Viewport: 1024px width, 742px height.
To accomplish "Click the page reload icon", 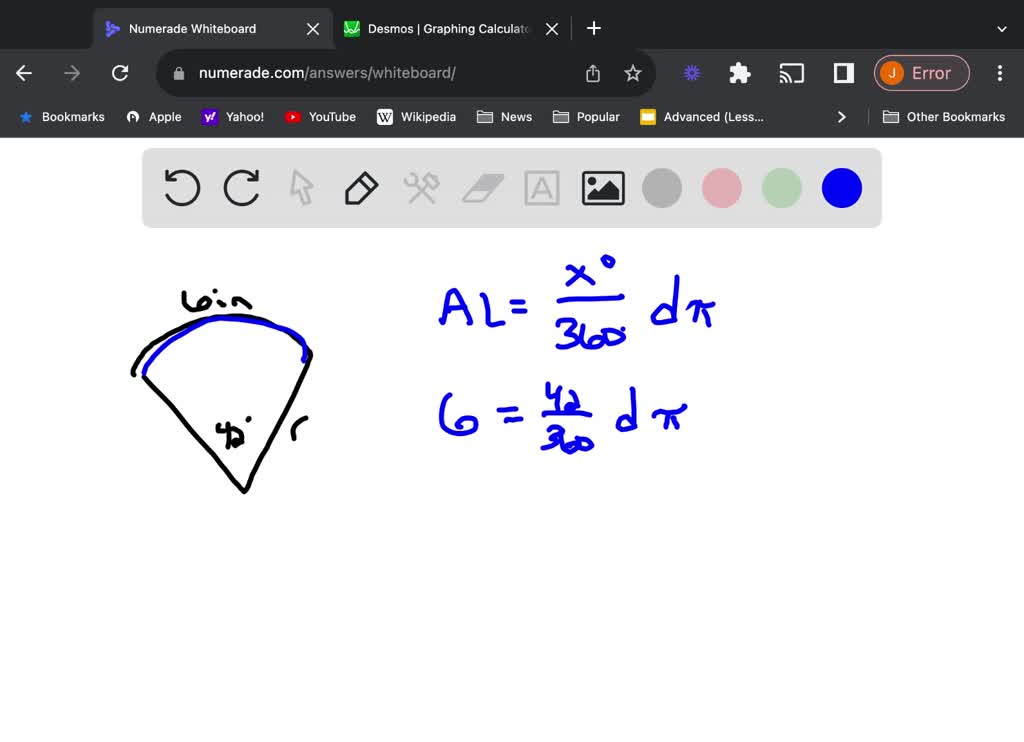I will tap(120, 72).
